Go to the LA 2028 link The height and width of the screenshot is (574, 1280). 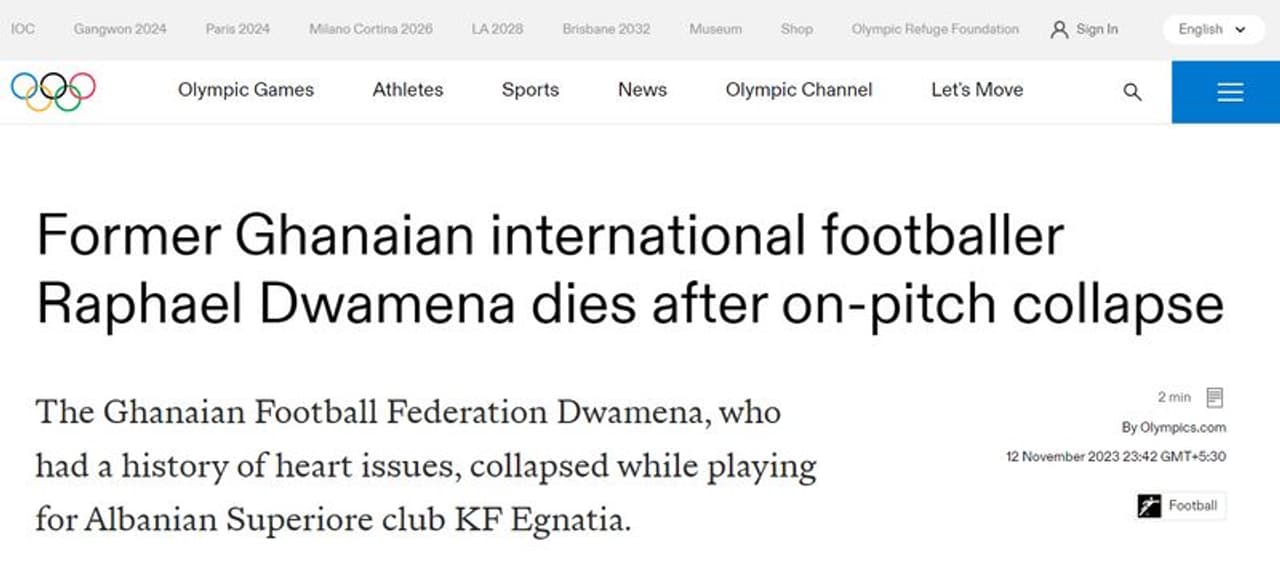[x=497, y=29]
